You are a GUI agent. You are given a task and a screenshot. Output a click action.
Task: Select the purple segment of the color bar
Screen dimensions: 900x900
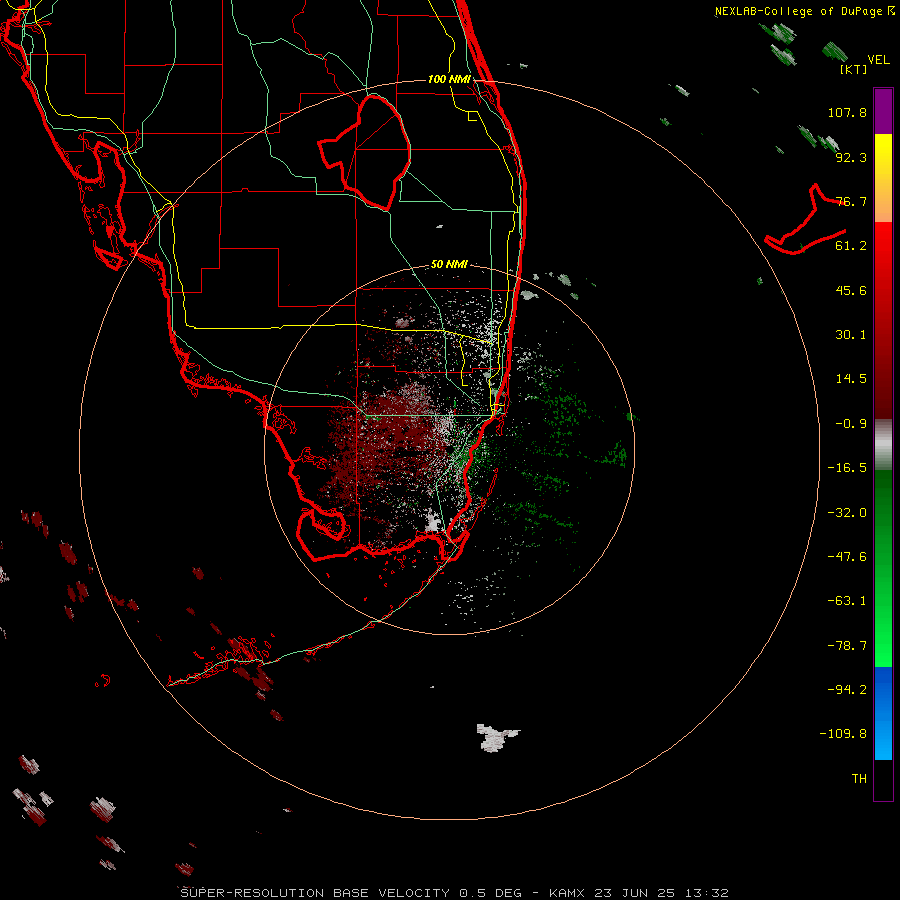(x=883, y=111)
